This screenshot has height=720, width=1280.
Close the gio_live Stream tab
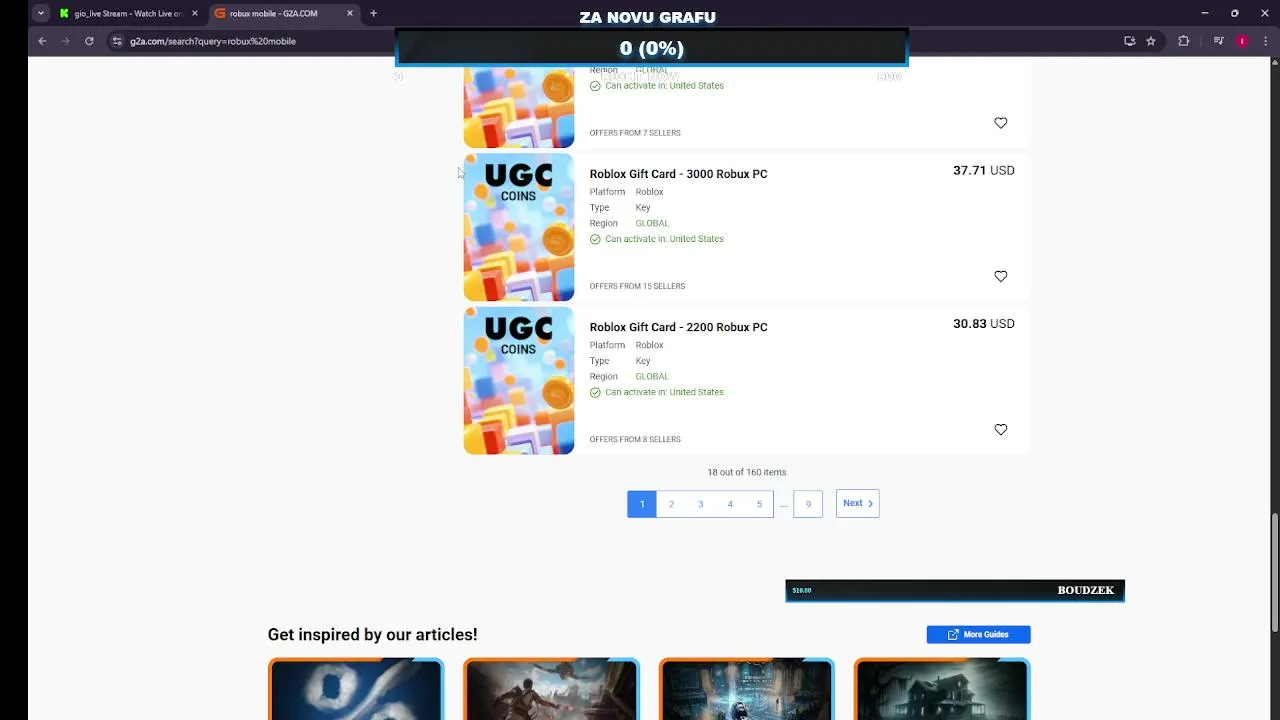click(x=194, y=13)
